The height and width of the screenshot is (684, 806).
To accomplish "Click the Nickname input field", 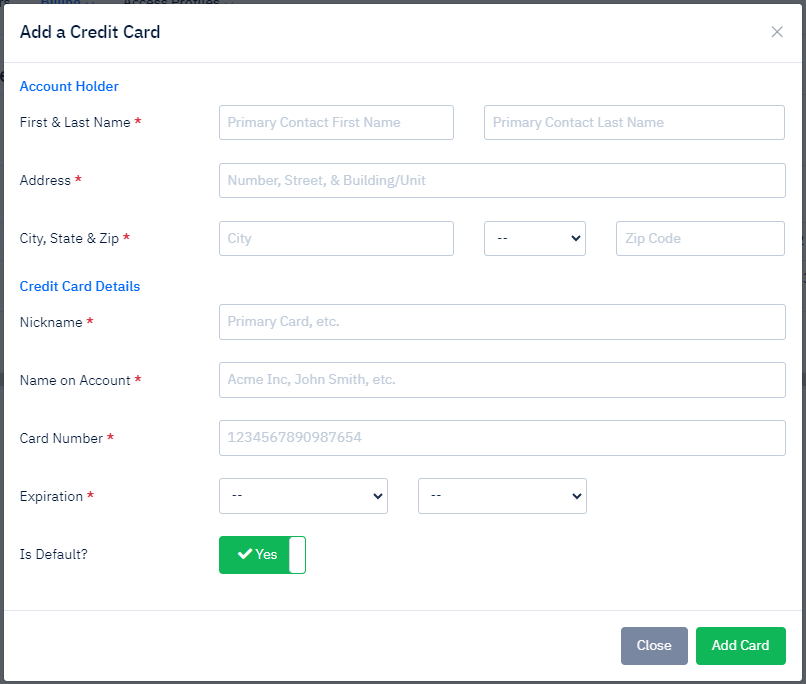I will 502,322.
